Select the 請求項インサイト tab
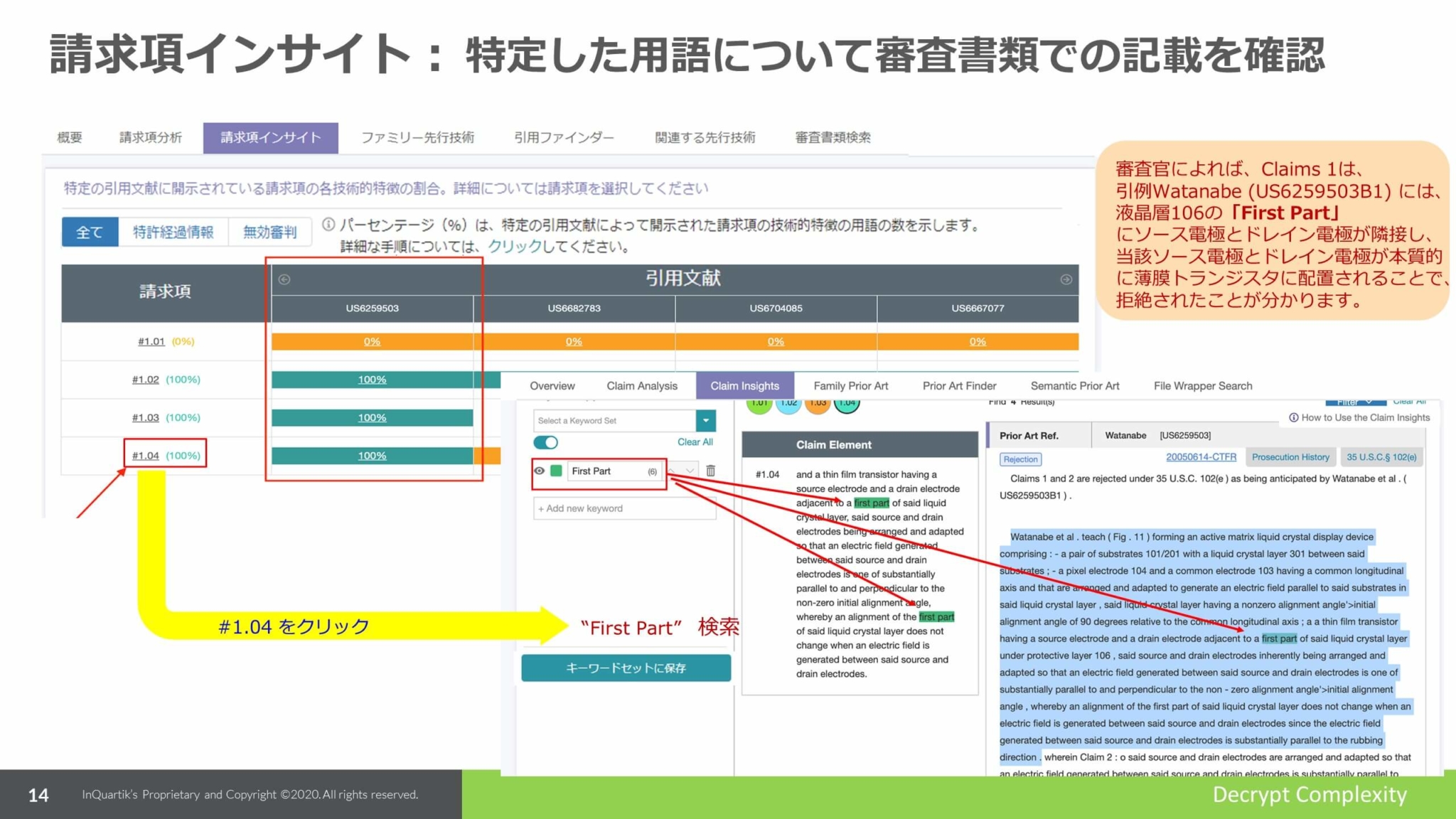 point(271,137)
